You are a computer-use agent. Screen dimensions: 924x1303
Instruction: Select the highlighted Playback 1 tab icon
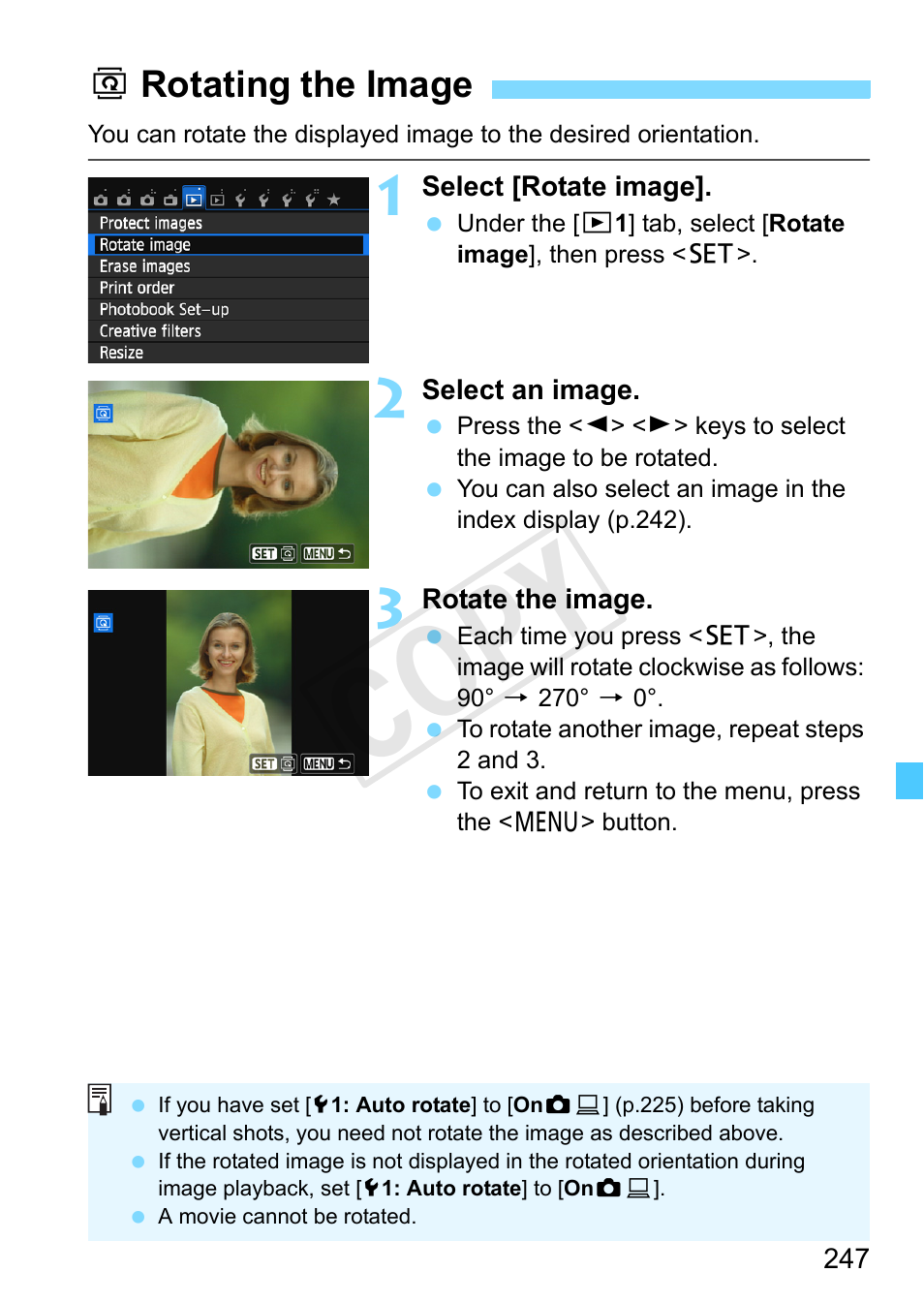194,199
